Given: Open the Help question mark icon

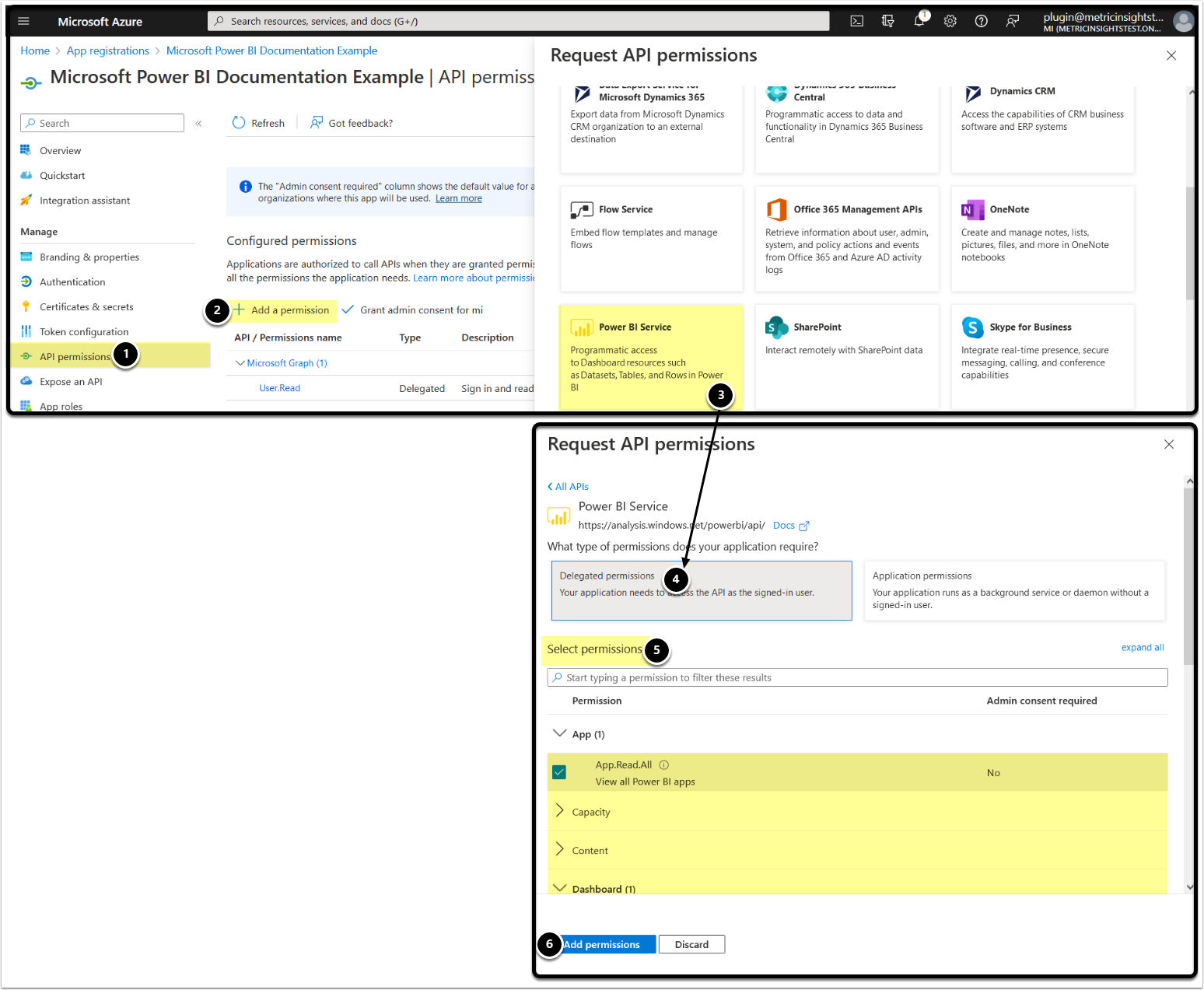Looking at the screenshot, I should coord(982,22).
